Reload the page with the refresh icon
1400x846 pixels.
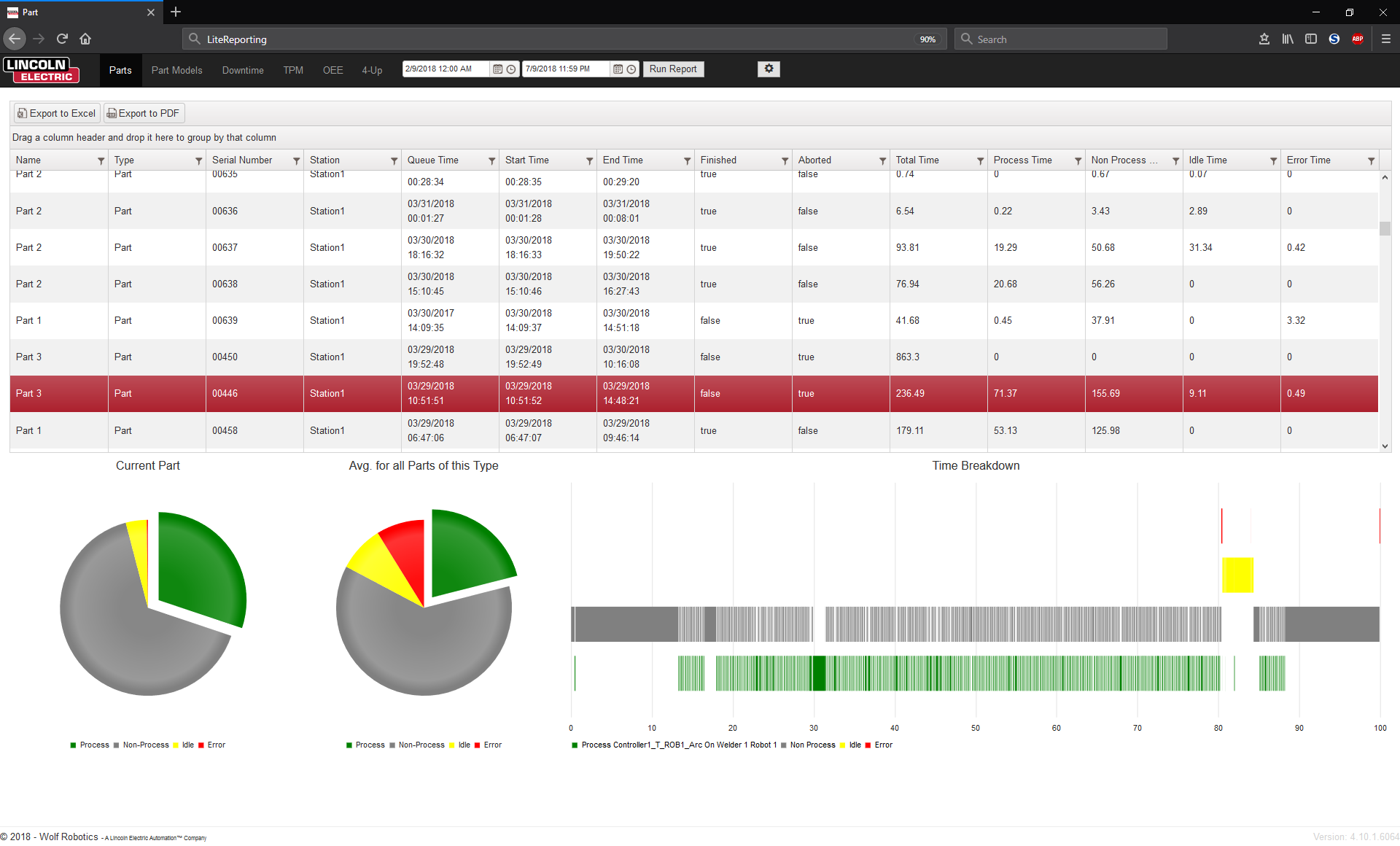click(x=62, y=39)
